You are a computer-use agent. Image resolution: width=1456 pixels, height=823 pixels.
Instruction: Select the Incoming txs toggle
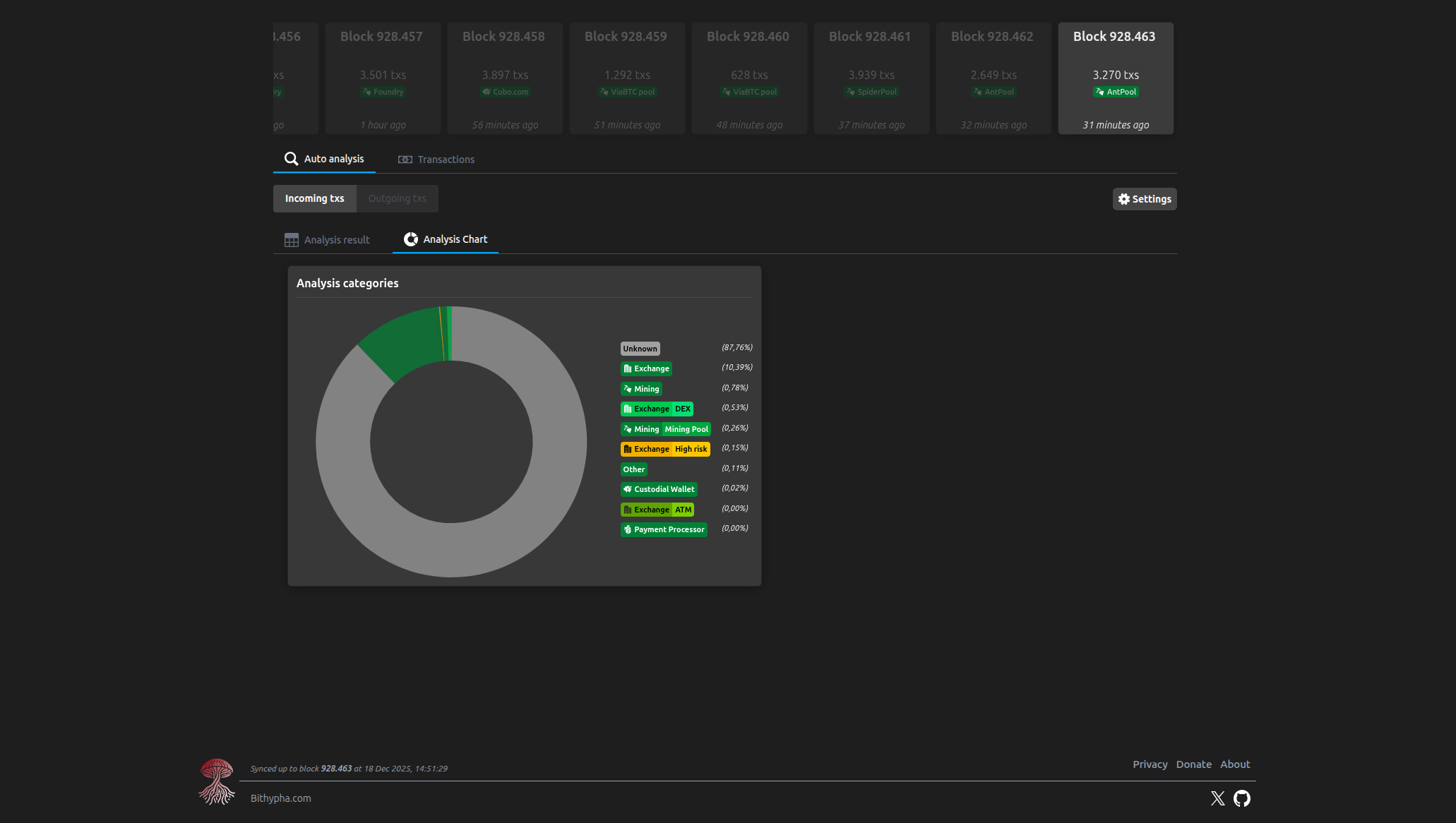(x=314, y=198)
